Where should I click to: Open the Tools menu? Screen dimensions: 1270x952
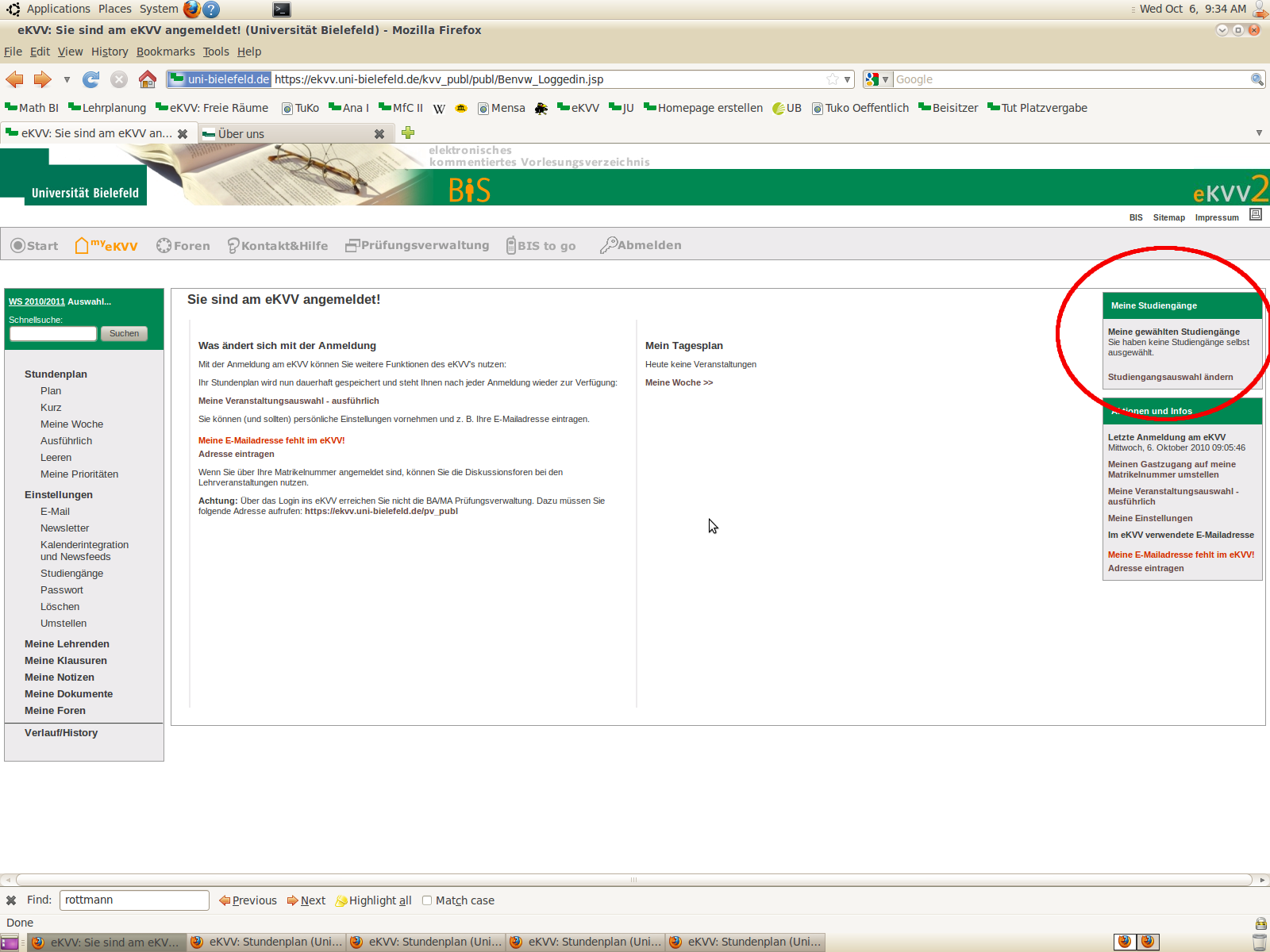click(x=216, y=52)
